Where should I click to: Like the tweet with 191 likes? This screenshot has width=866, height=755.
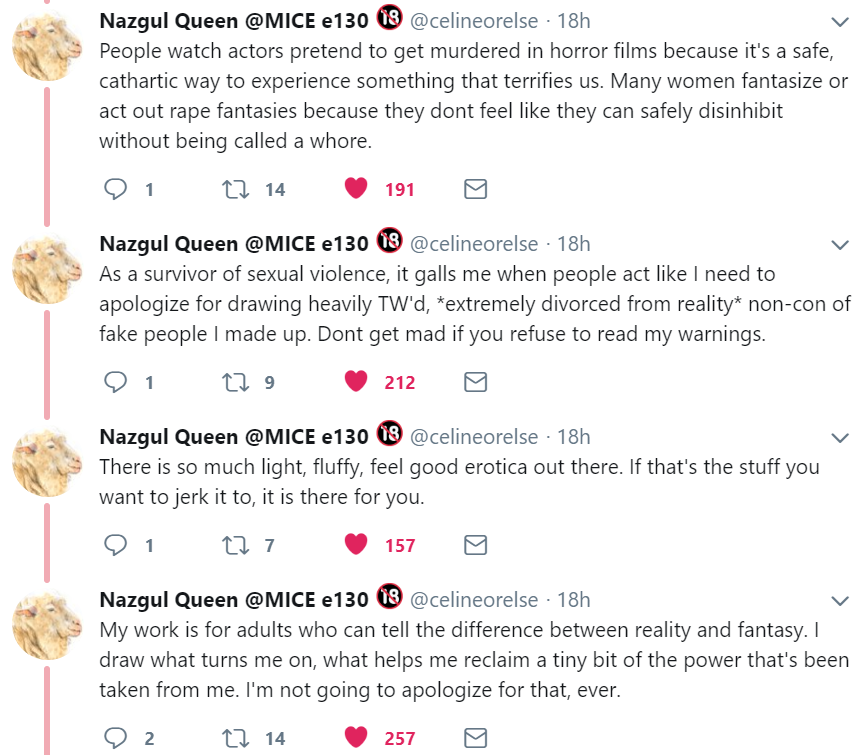(x=356, y=189)
